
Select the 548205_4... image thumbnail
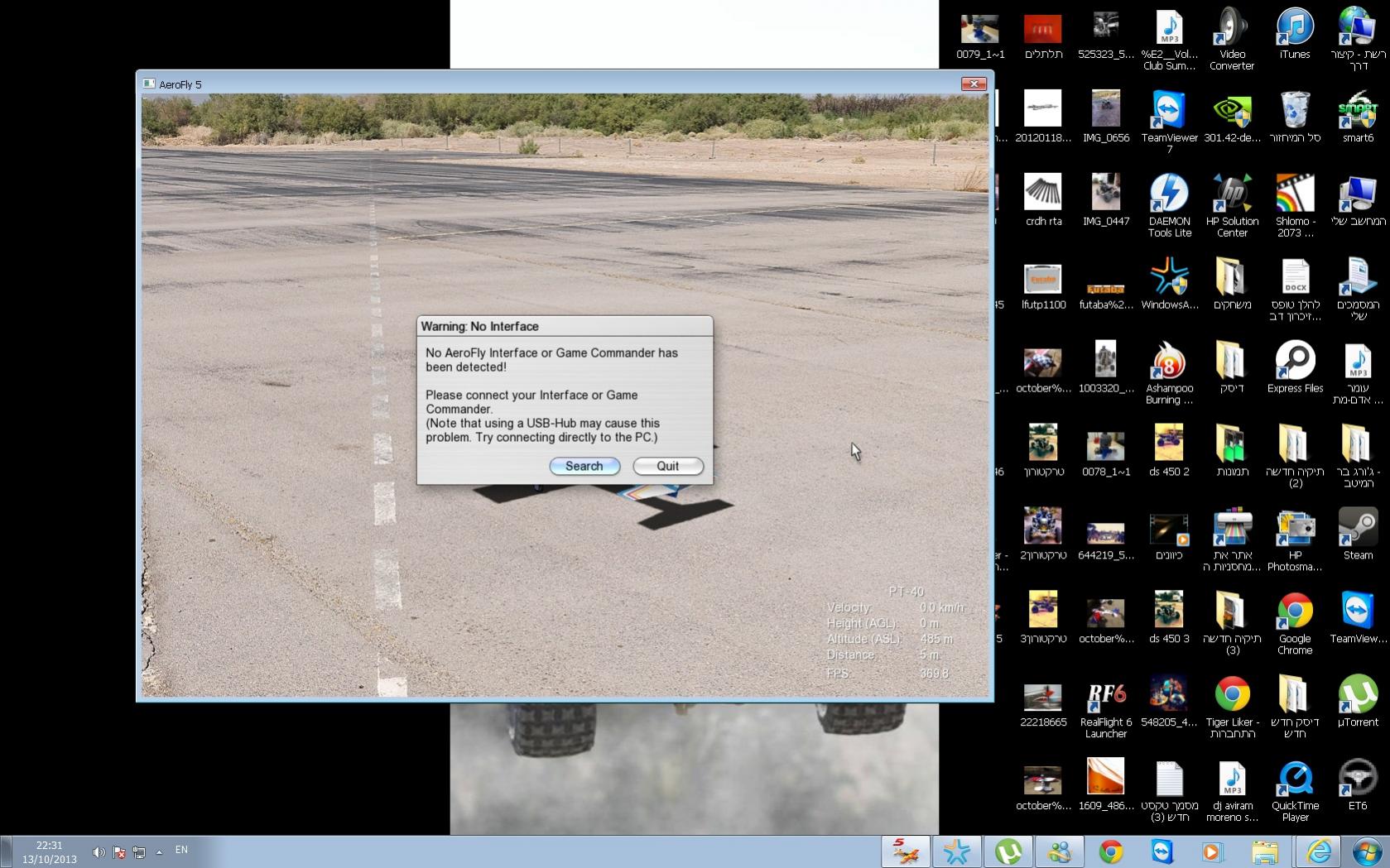tap(1169, 701)
